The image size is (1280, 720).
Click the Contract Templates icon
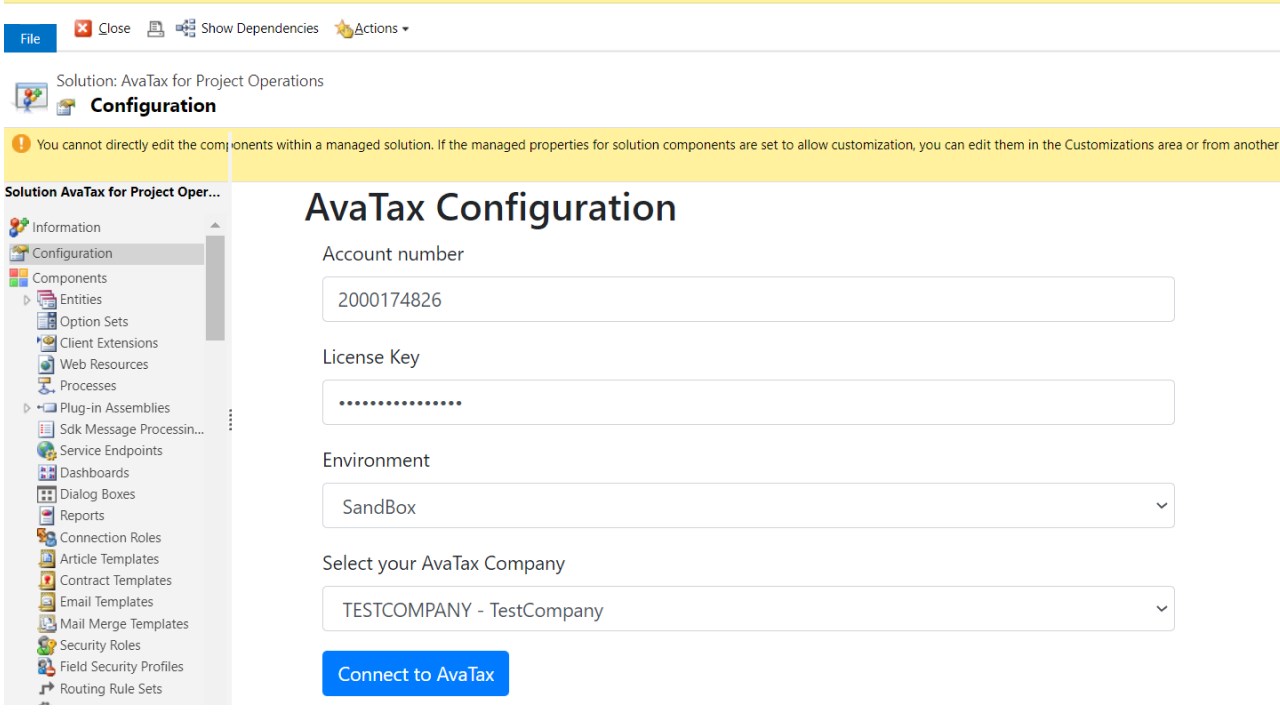pos(46,580)
